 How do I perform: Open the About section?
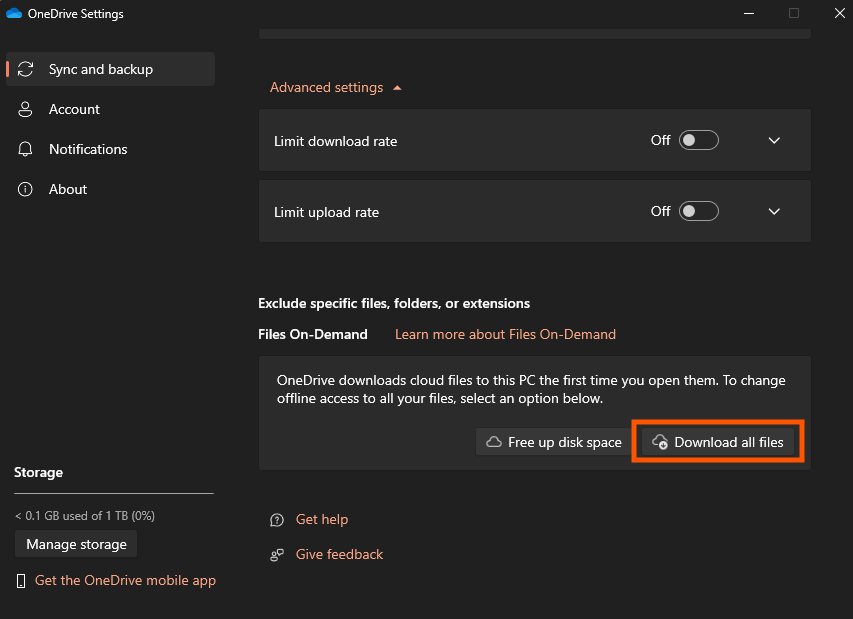[110, 189]
